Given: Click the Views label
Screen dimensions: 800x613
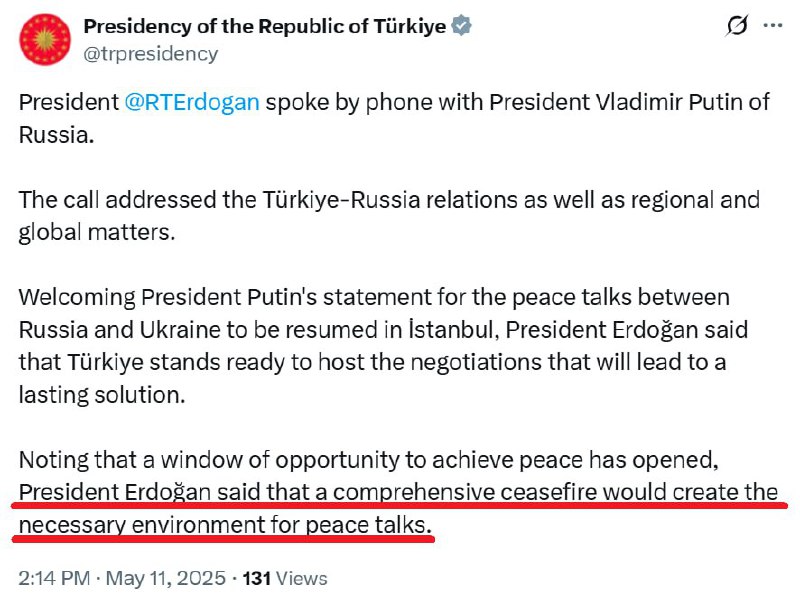Looking at the screenshot, I should point(303,578).
